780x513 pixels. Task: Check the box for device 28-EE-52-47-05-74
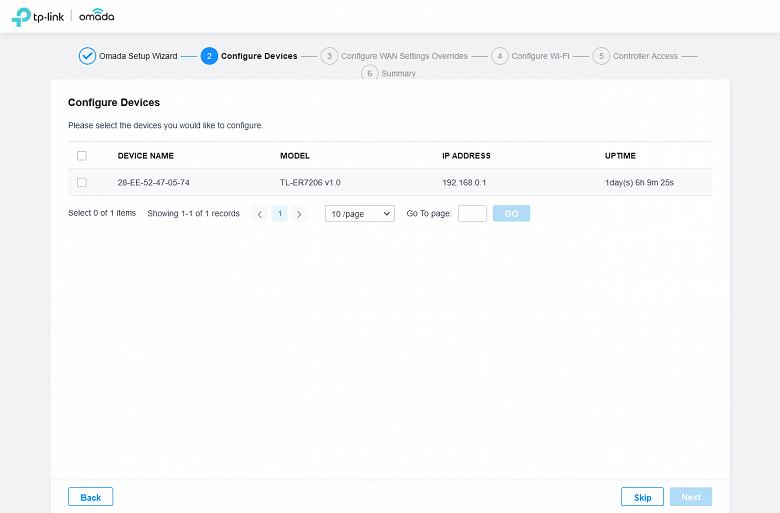click(x=82, y=182)
